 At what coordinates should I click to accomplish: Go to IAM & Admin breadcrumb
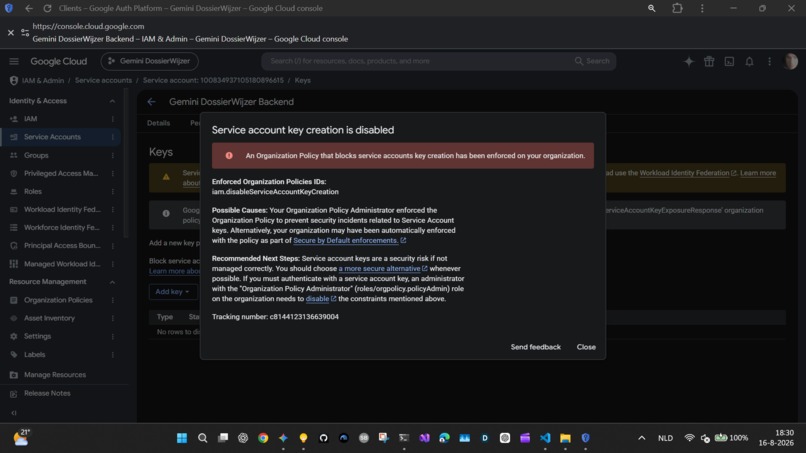(x=44, y=81)
